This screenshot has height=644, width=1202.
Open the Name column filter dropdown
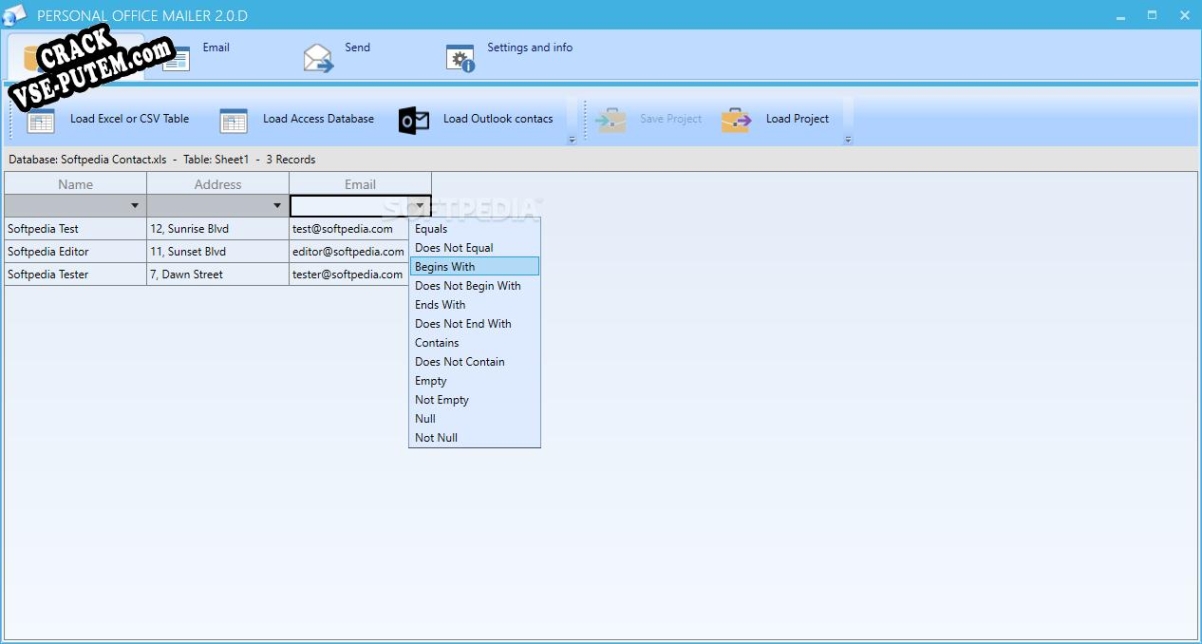(x=135, y=206)
